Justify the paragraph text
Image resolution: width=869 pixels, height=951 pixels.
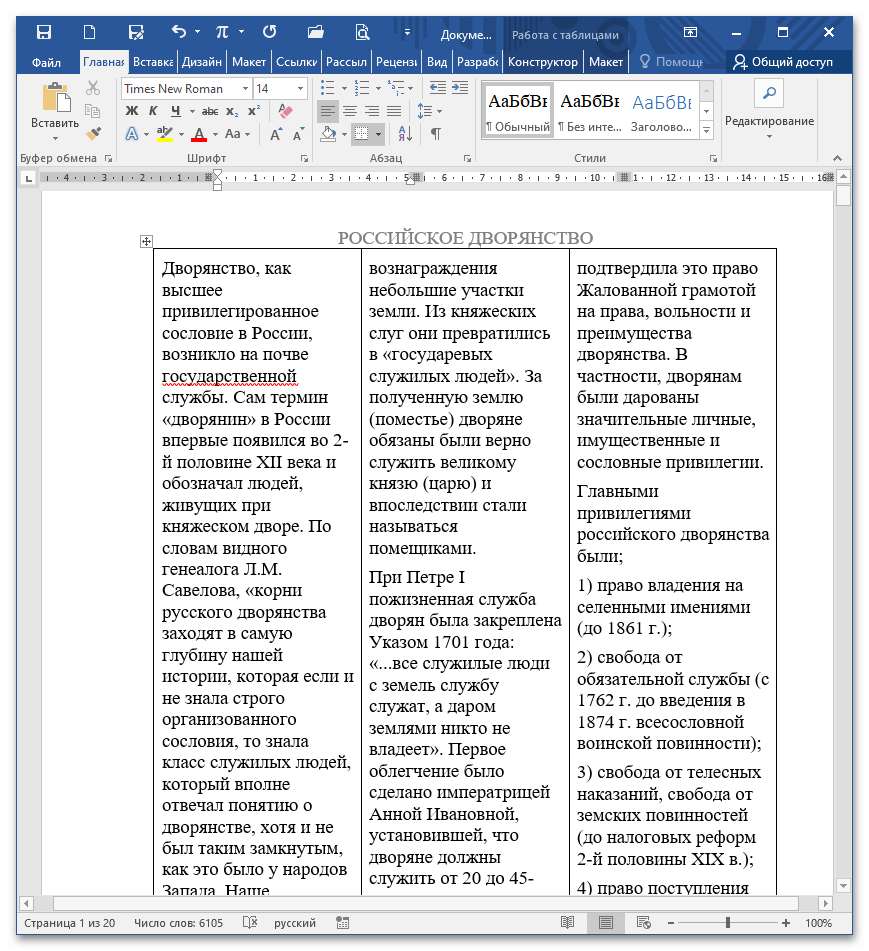point(394,111)
